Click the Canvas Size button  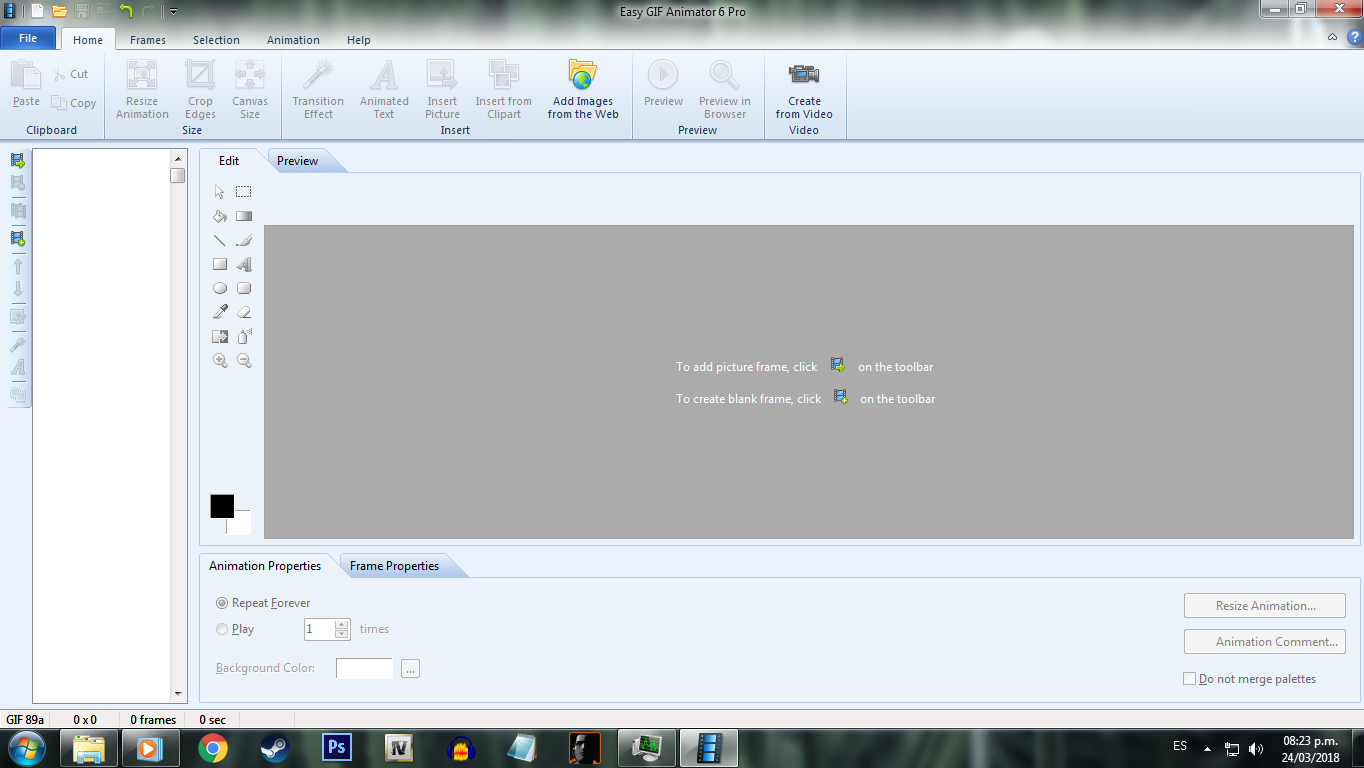tap(250, 89)
